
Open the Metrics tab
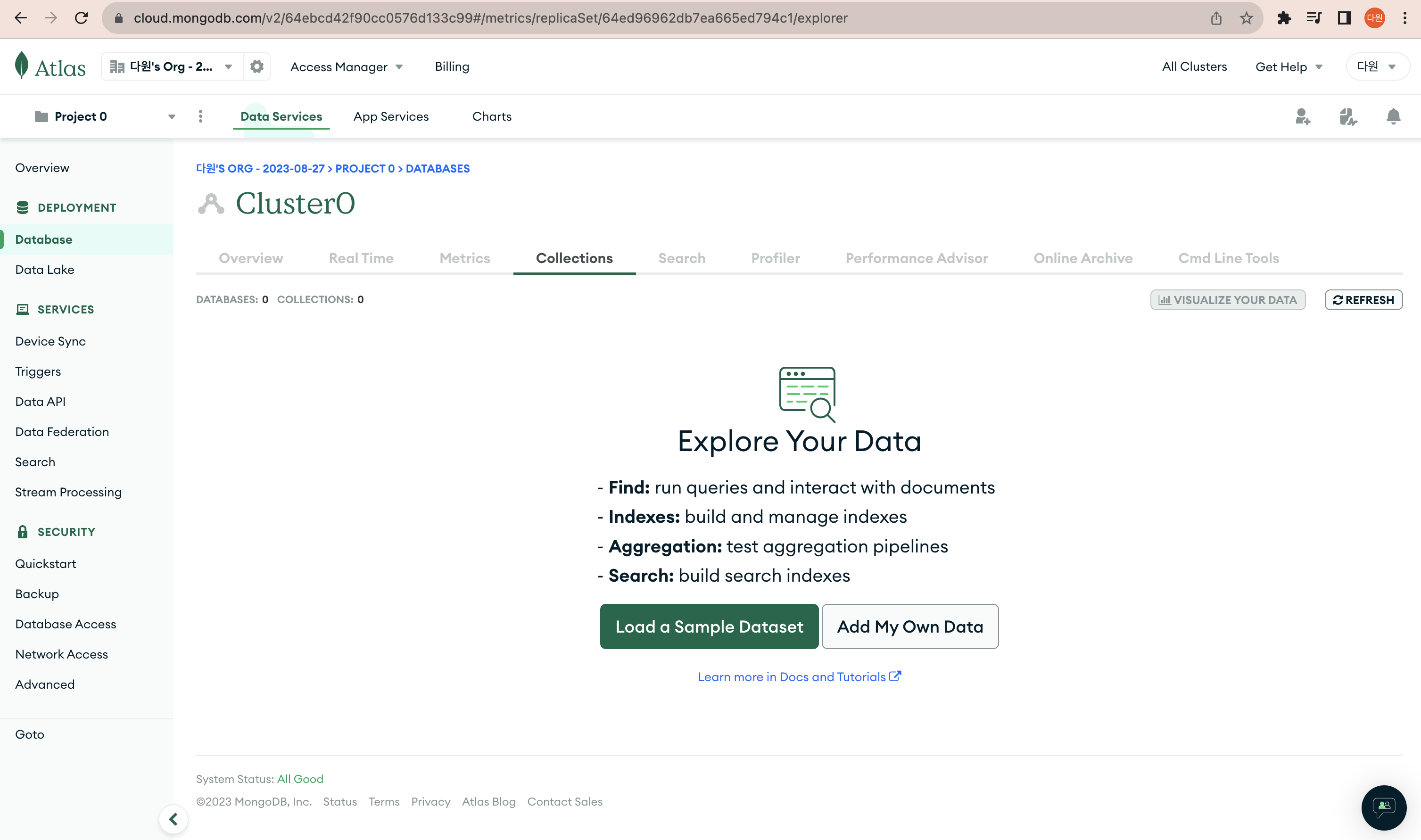coord(465,258)
